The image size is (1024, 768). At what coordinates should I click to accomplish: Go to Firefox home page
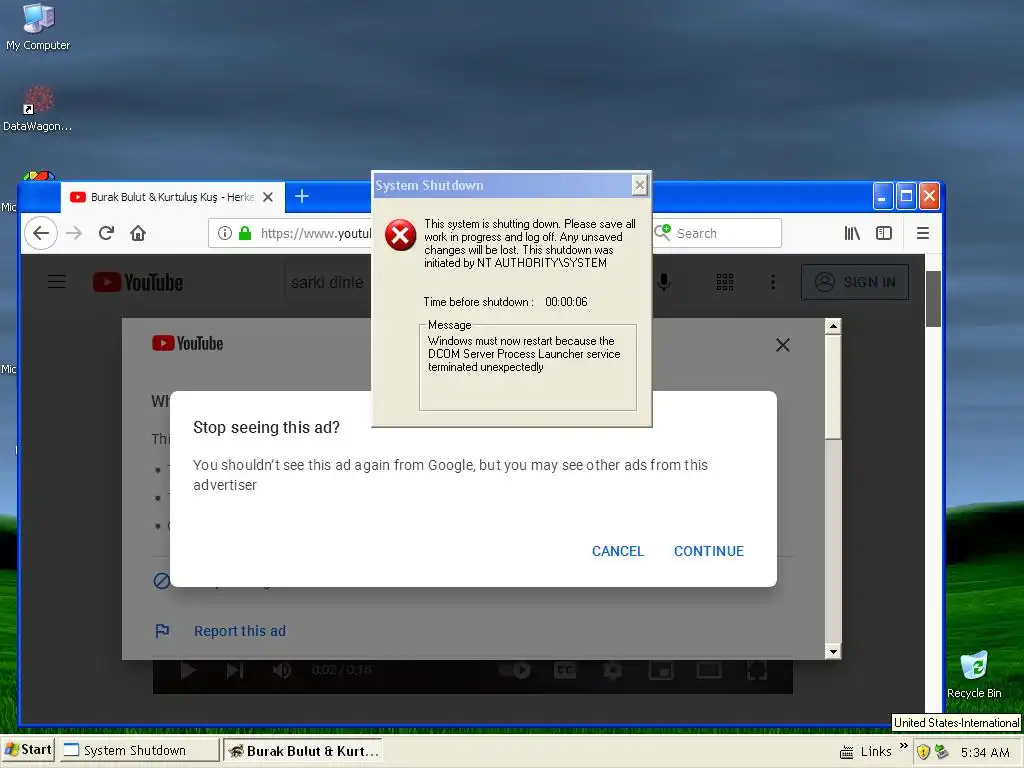[138, 233]
